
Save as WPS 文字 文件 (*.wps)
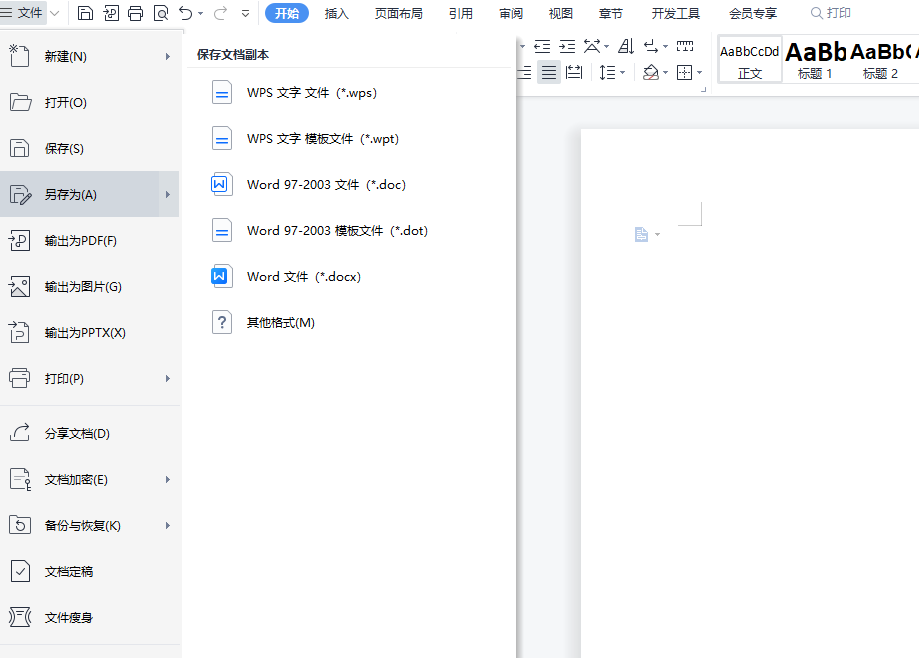pos(349,93)
